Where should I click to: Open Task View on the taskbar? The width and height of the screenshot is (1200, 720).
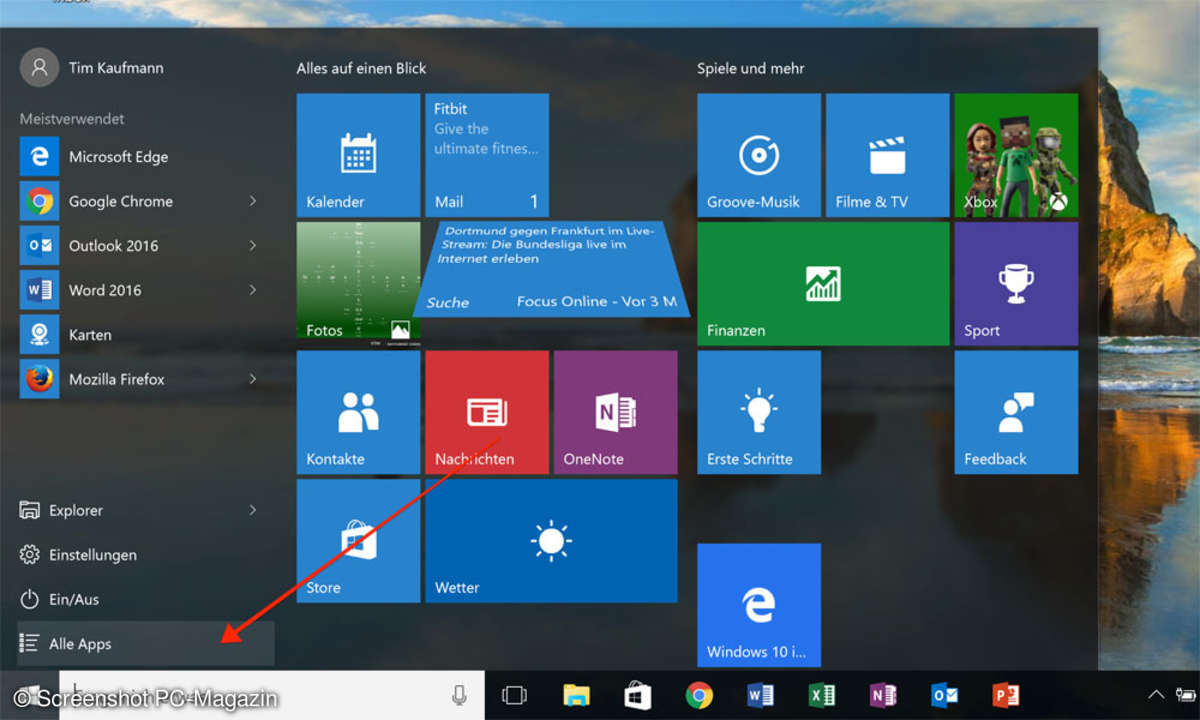514,695
